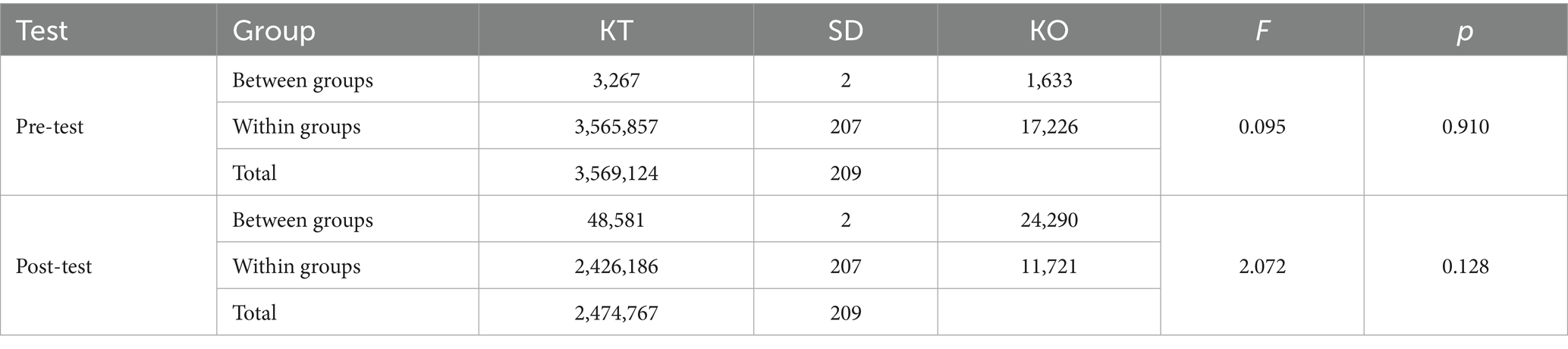Click the pre-test F value 0.095
Viewport: 1568px width, 349px height.
1262,126
